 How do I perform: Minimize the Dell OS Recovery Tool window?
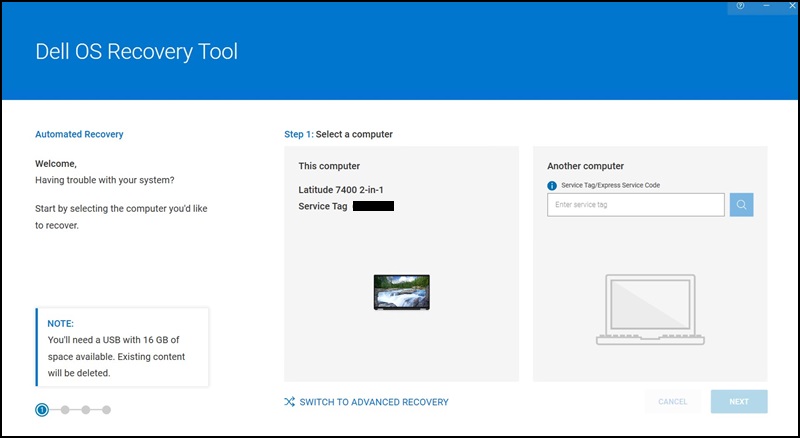click(x=766, y=6)
